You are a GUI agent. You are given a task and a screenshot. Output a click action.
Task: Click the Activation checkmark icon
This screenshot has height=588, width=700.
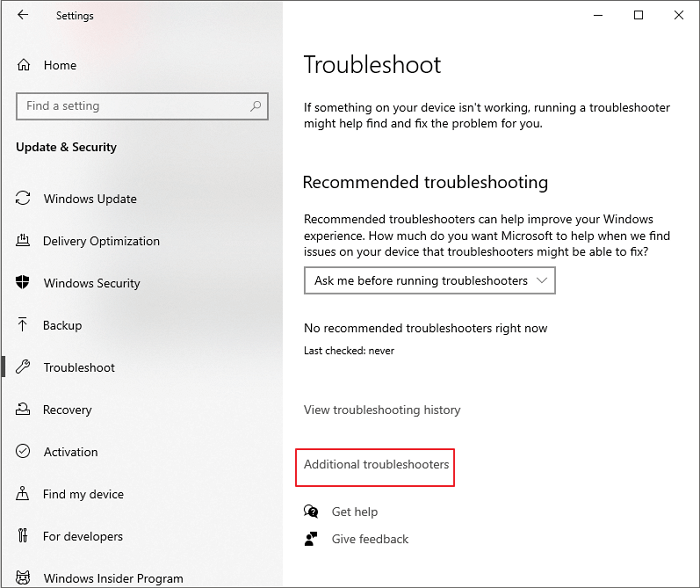coord(23,452)
